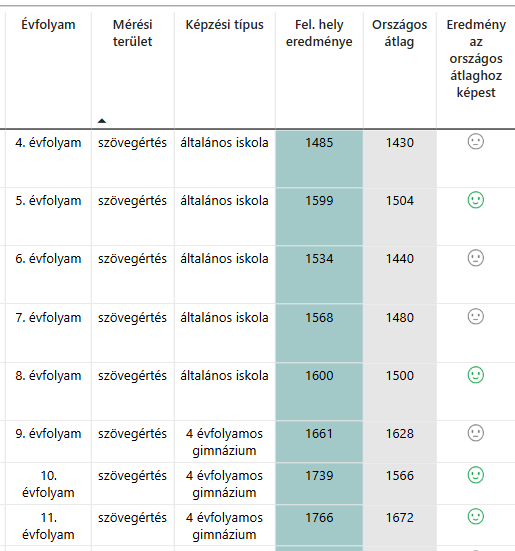Click the neutral face icon for 7. évfolyam
Image resolution: width=515 pixels, height=551 pixels.
pos(476,317)
